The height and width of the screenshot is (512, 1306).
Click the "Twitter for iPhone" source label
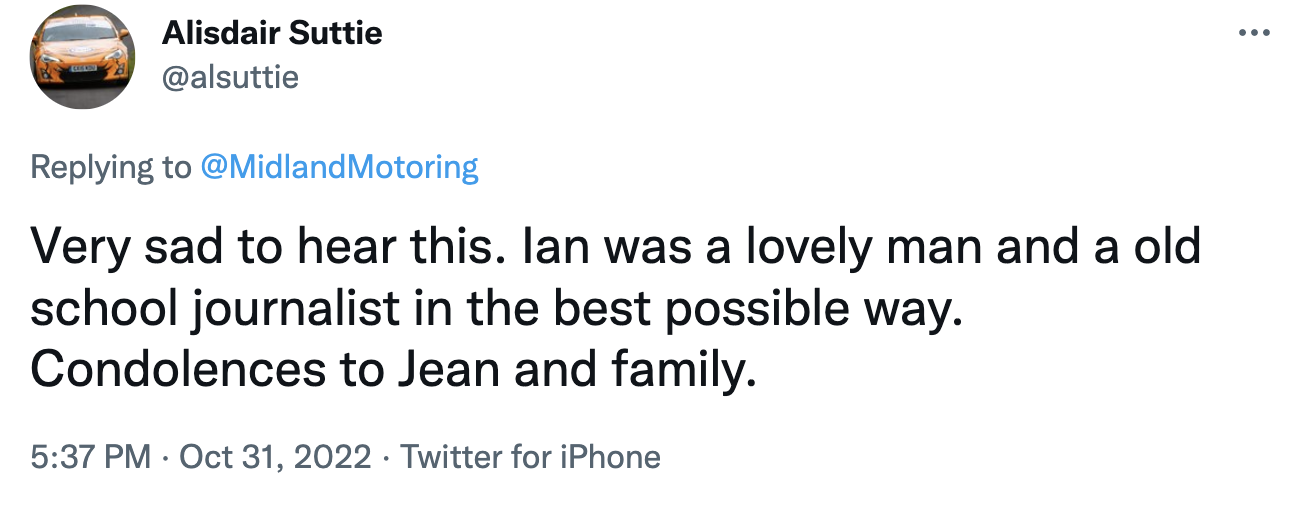pos(530,457)
